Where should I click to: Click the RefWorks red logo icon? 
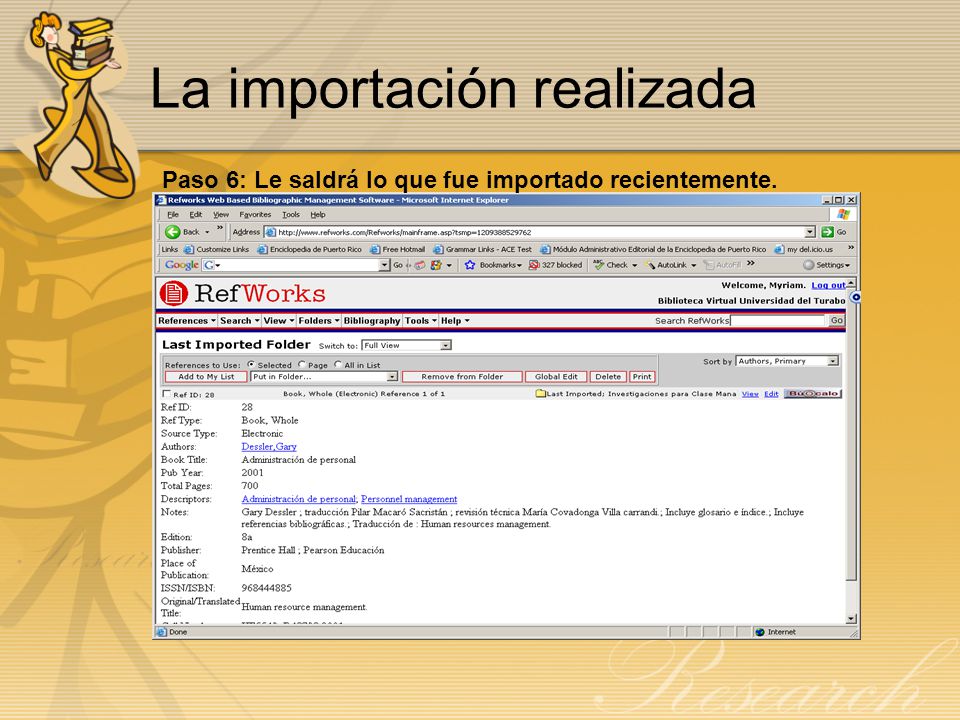pos(173,293)
